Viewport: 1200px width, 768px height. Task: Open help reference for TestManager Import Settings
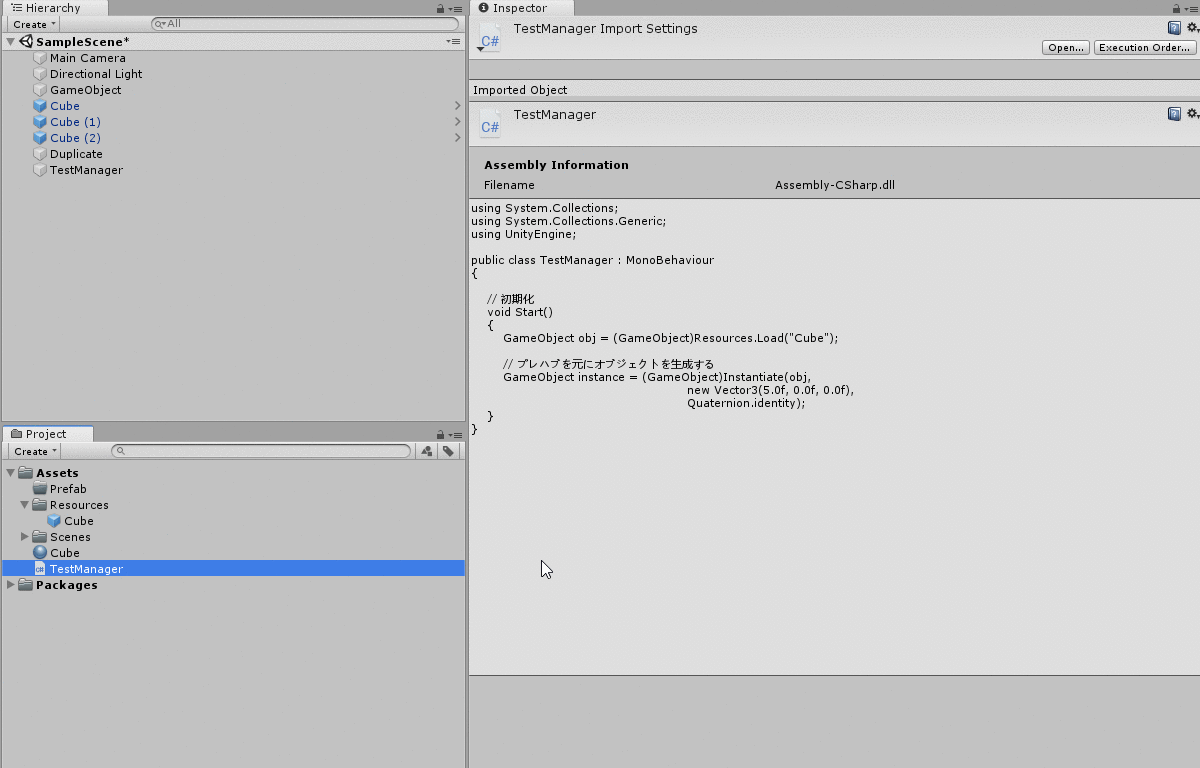1174,28
